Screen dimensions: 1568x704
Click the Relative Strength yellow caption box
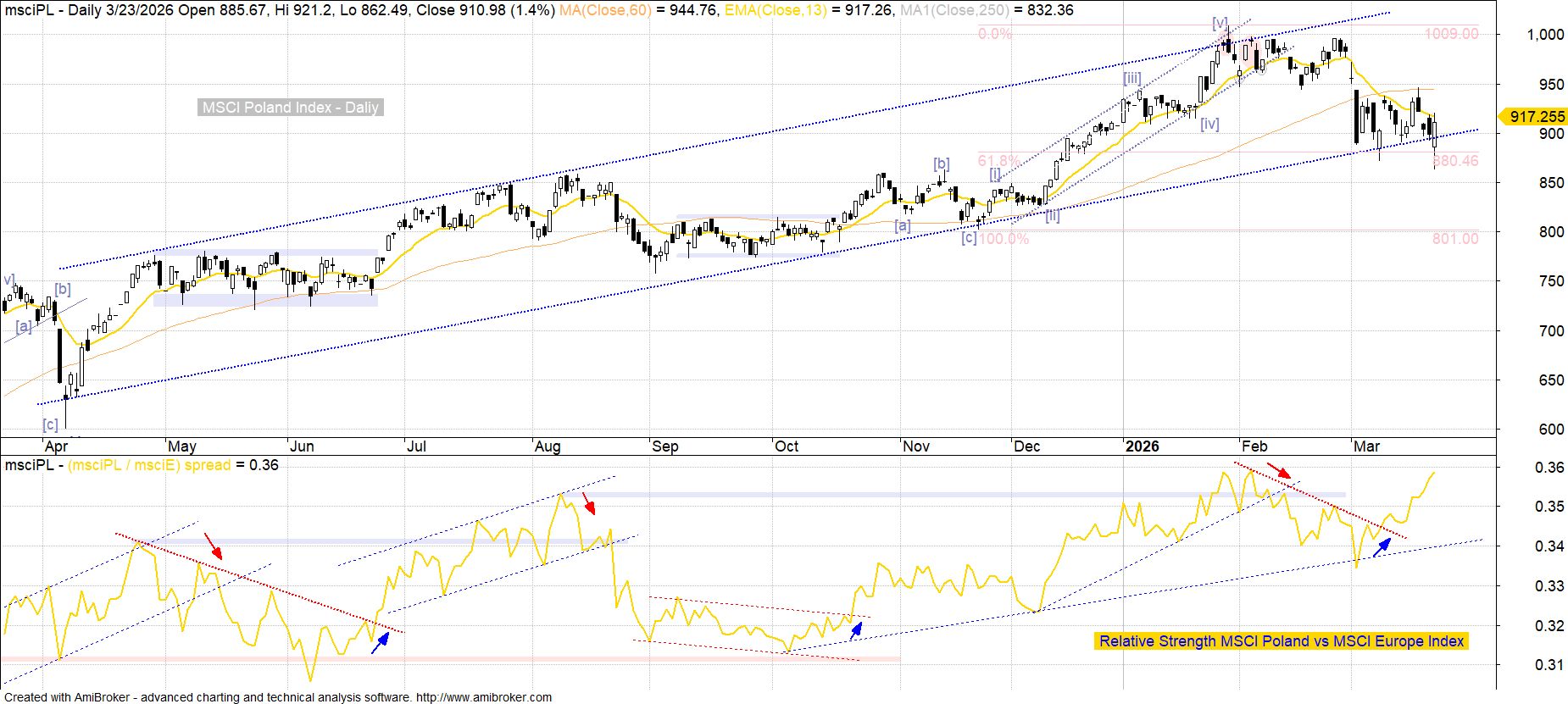1281,641
